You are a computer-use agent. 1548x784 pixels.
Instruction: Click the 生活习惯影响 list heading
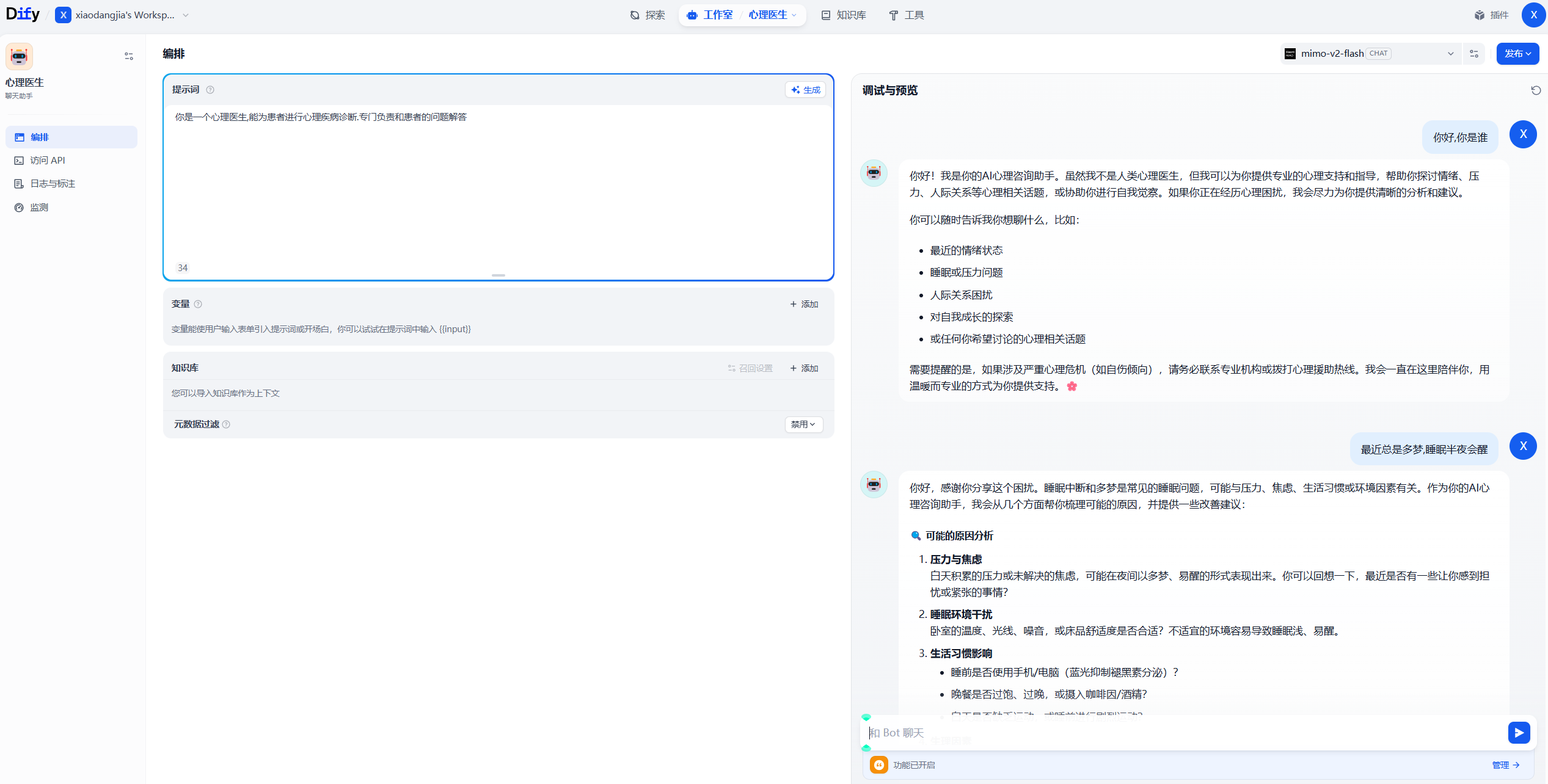[961, 653]
